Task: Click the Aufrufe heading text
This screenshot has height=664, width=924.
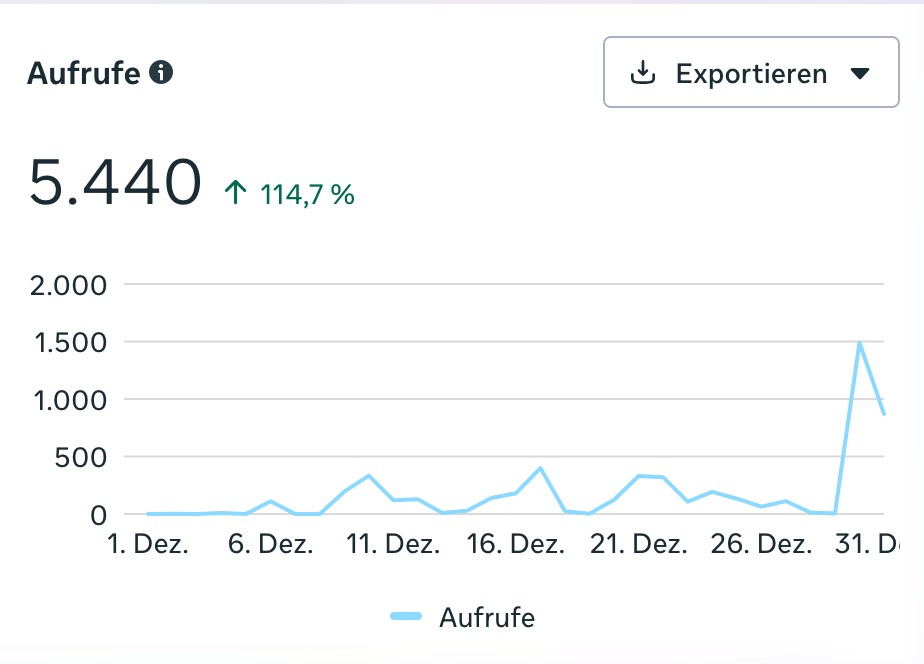Action: (83, 73)
